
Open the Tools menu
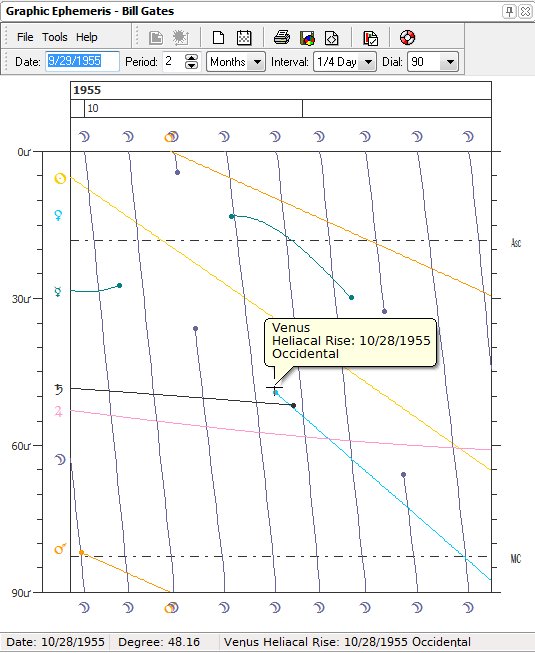pyautogui.click(x=55, y=37)
